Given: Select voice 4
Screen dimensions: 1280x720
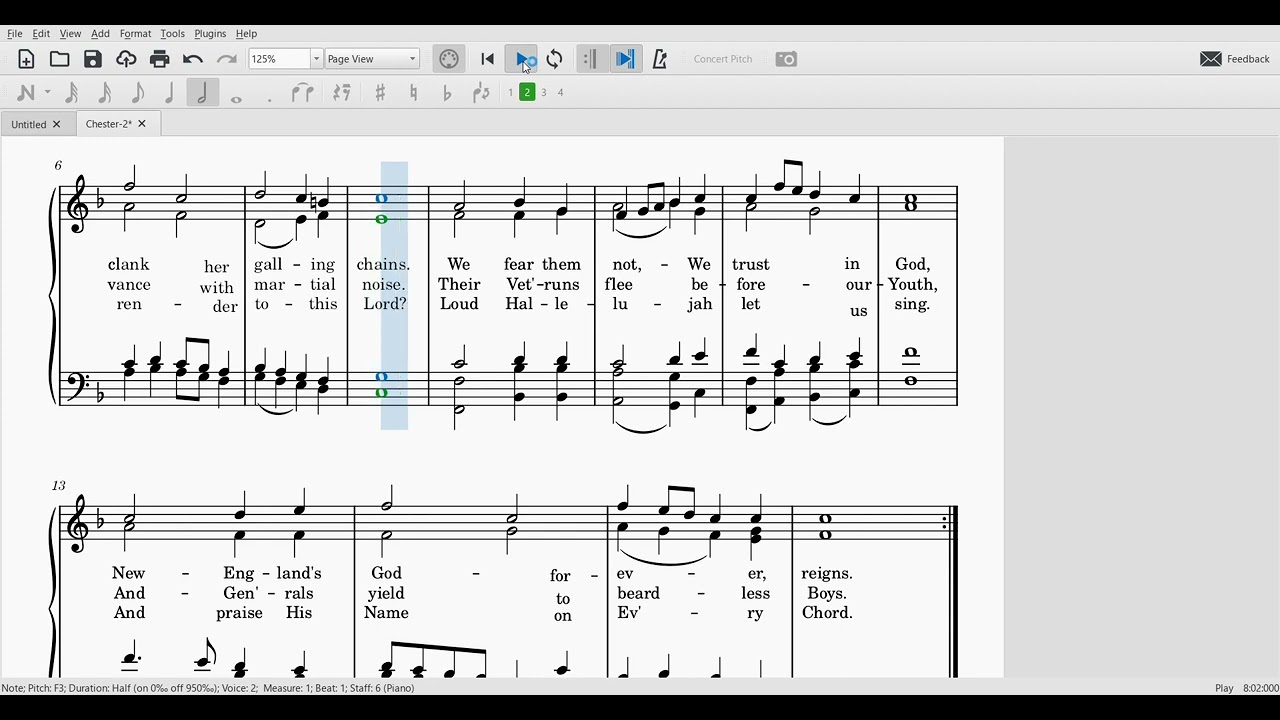Looking at the screenshot, I should (561, 93).
